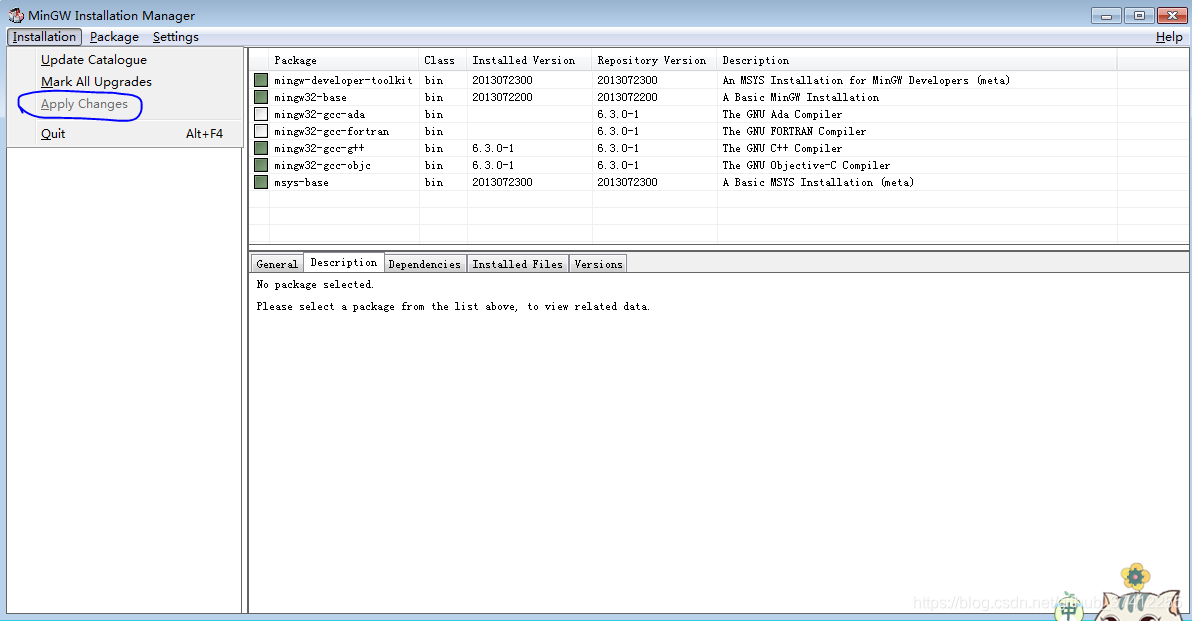This screenshot has width=1192, height=621.
Task: Select the mingw32-gcc-objc package name
Action: [322, 165]
